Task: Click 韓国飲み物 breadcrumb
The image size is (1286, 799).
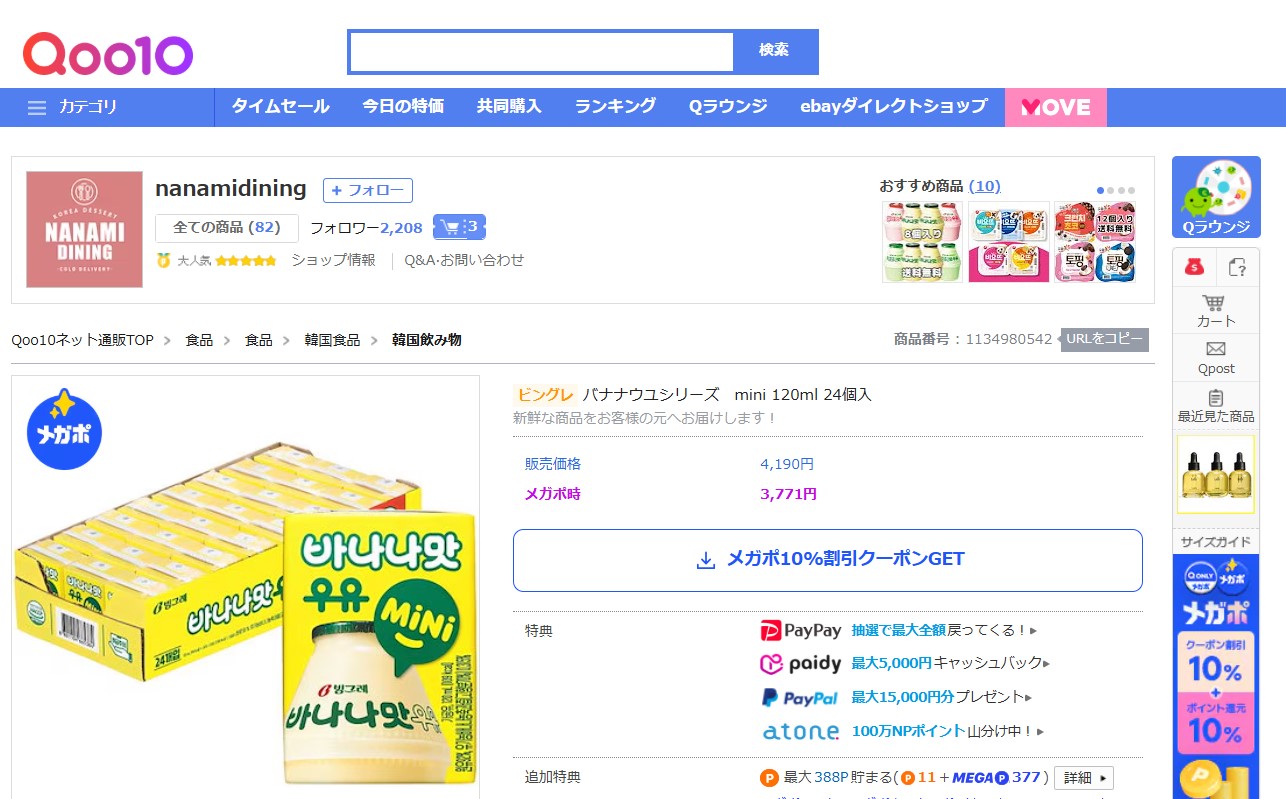Action: [x=427, y=340]
